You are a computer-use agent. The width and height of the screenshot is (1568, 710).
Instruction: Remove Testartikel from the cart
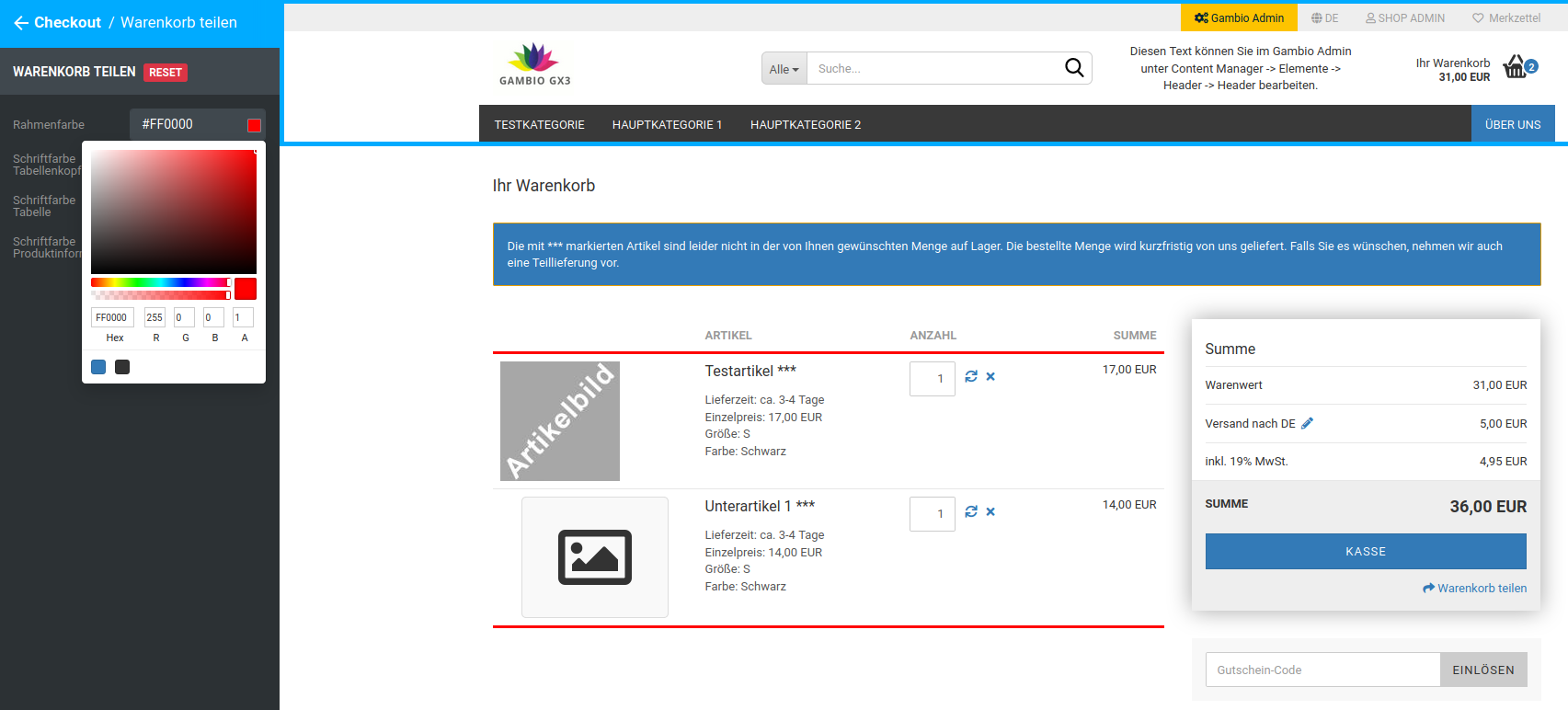990,376
